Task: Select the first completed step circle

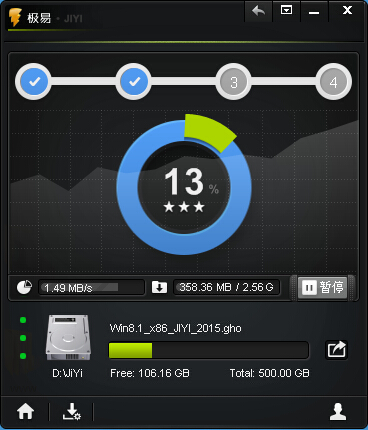Action: [x=33, y=81]
